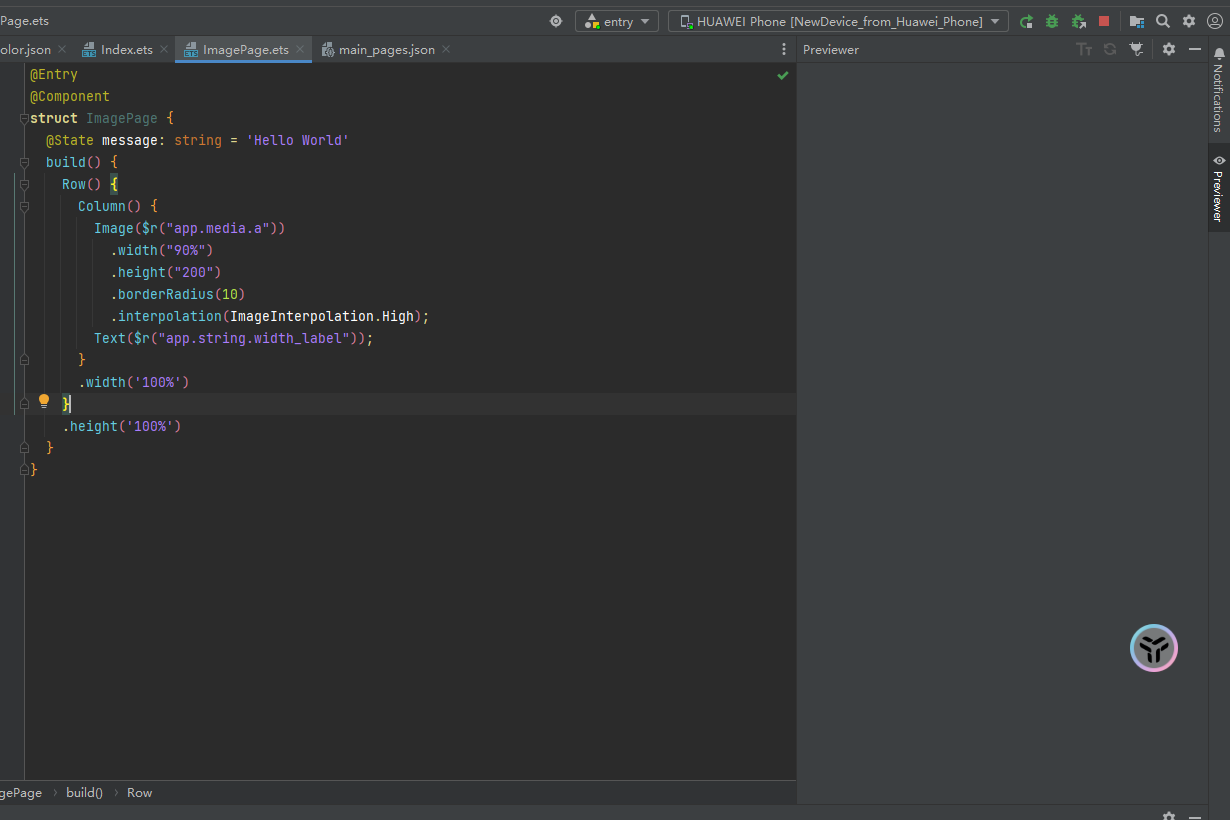Open the entry module configuration dropdown
Screen dimensions: 1230x820
[x=617, y=21]
